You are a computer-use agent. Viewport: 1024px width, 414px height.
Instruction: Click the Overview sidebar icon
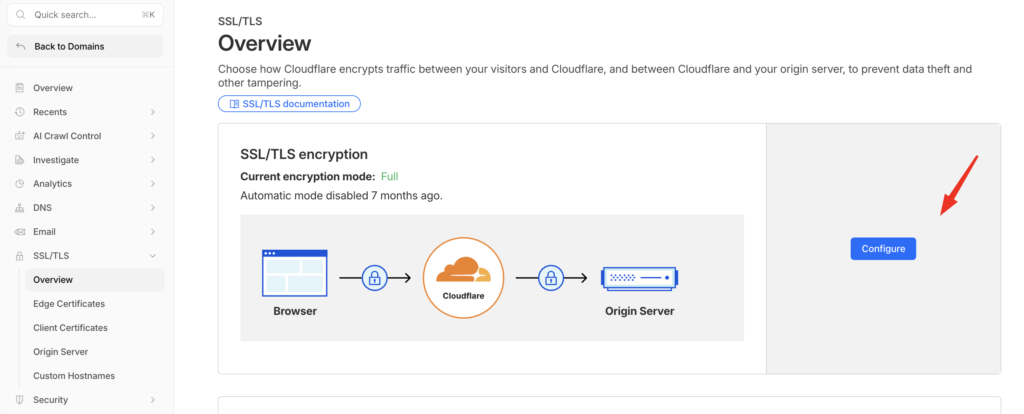coord(20,88)
